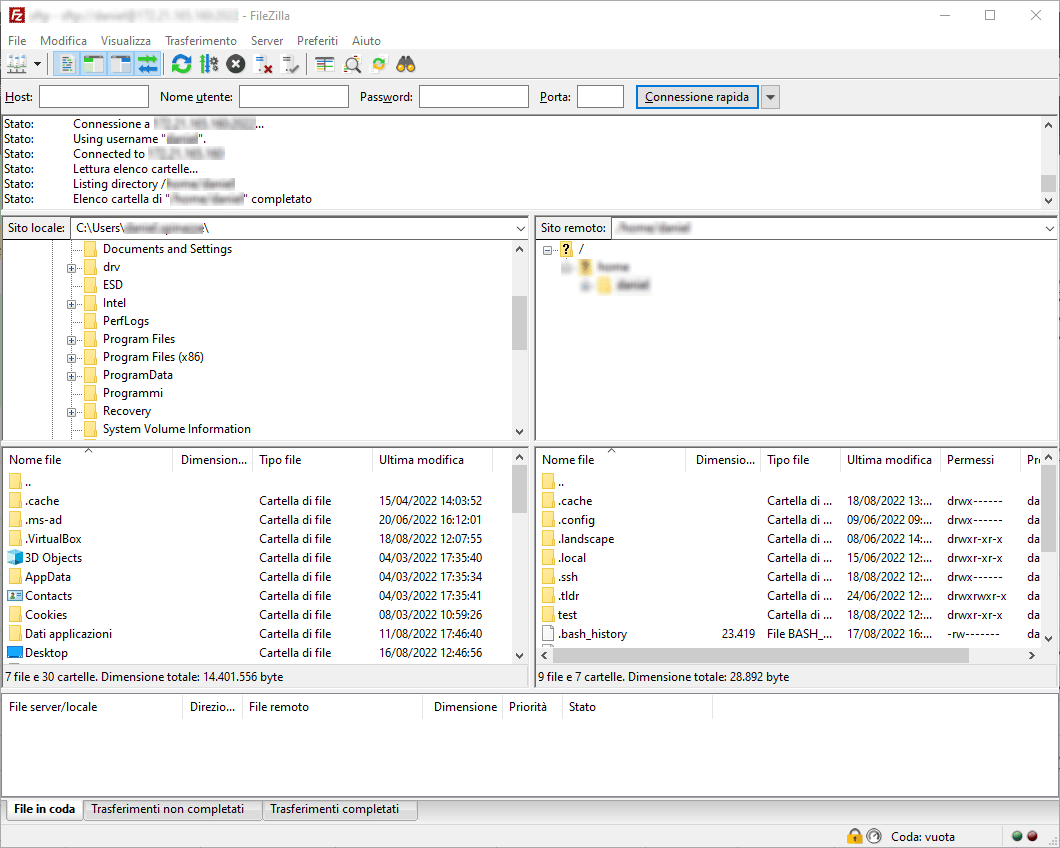Open the Aiuto menu

[x=366, y=41]
